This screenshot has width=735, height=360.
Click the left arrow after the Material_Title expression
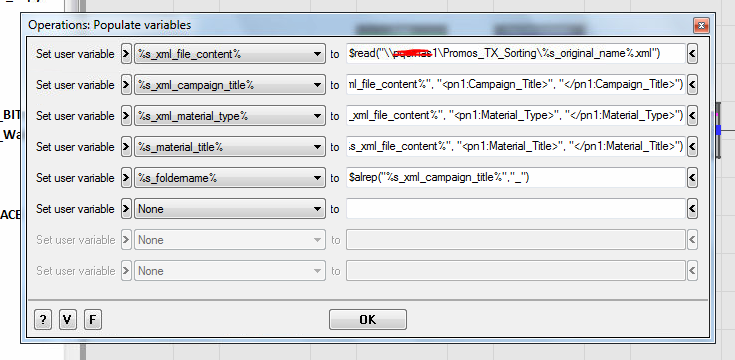[x=692, y=147]
